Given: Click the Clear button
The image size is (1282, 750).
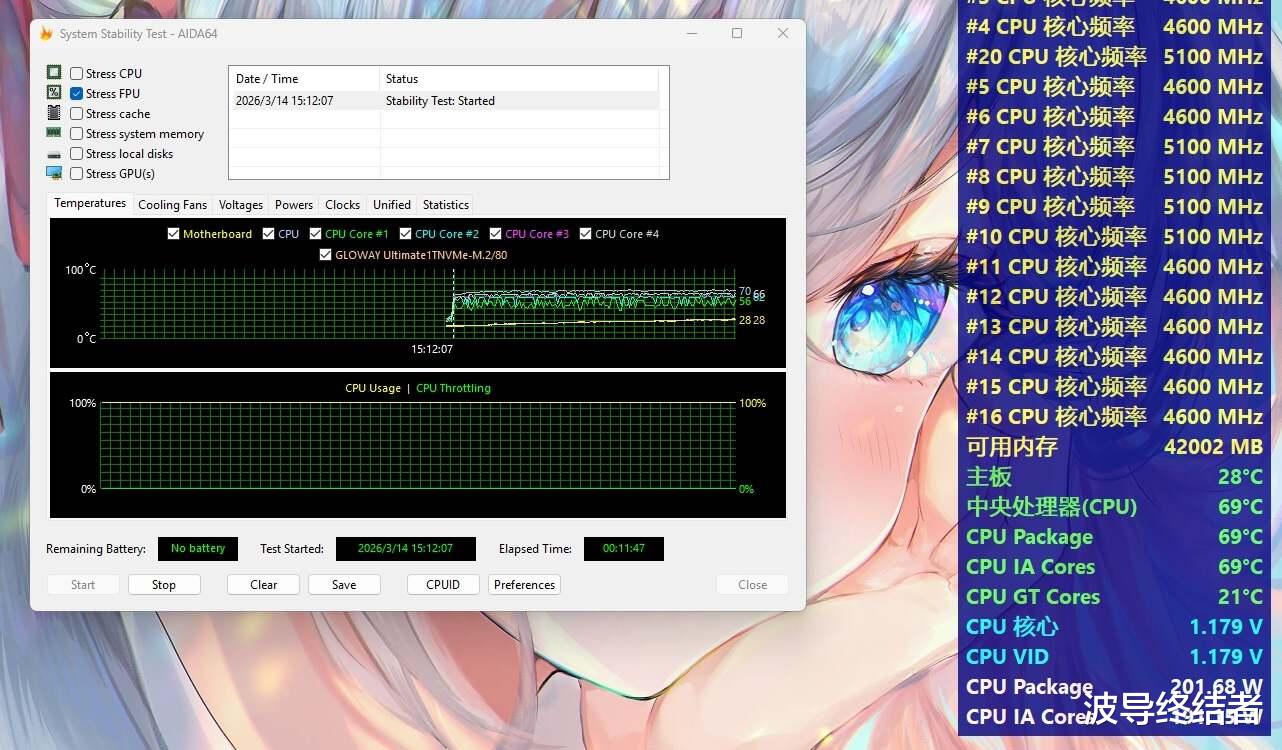Looking at the screenshot, I should coord(264,585).
